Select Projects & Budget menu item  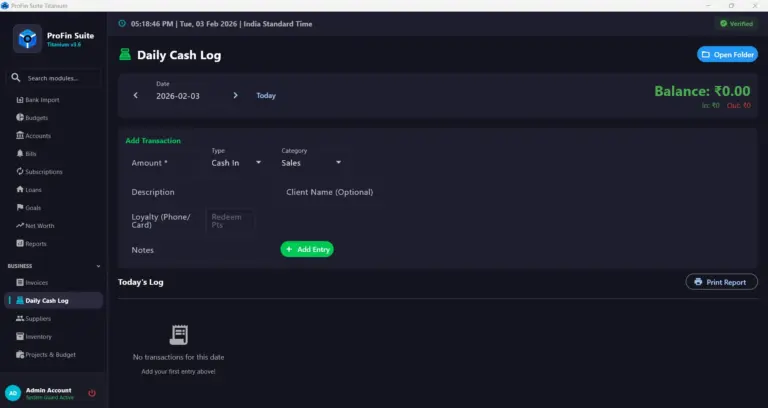tap(50, 354)
